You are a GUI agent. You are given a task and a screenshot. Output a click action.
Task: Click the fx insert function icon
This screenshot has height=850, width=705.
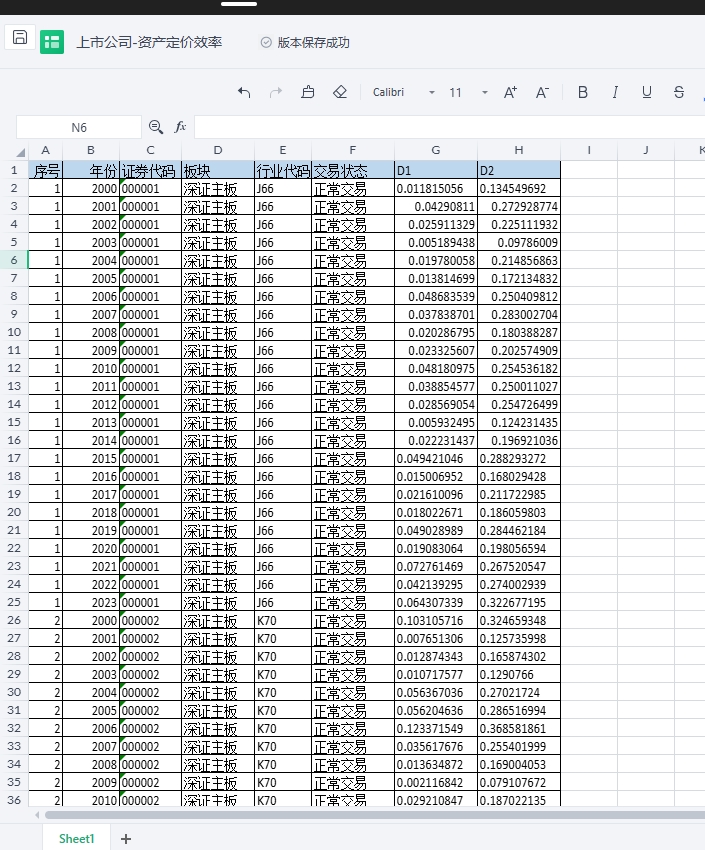coord(180,127)
